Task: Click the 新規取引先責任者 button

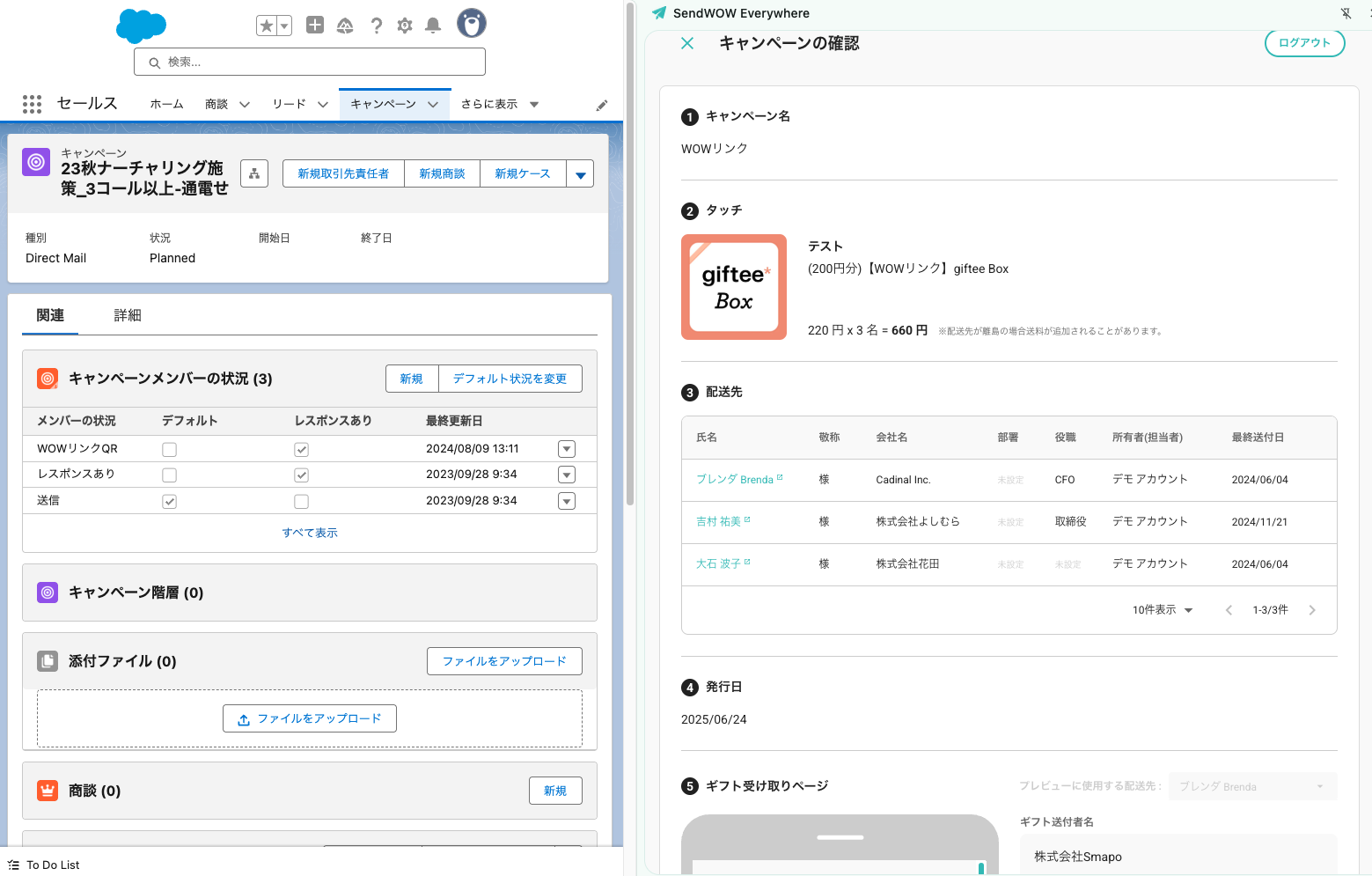Action: (343, 173)
